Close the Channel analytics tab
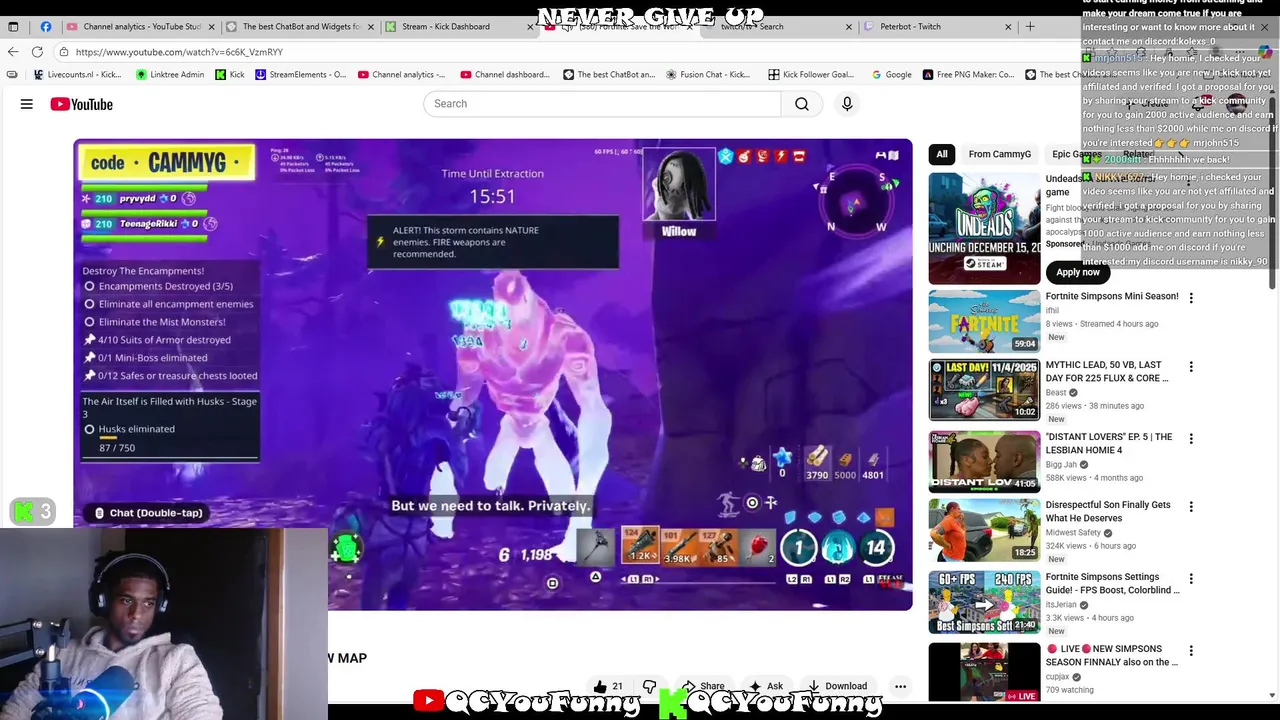1280x720 pixels. [x=211, y=27]
